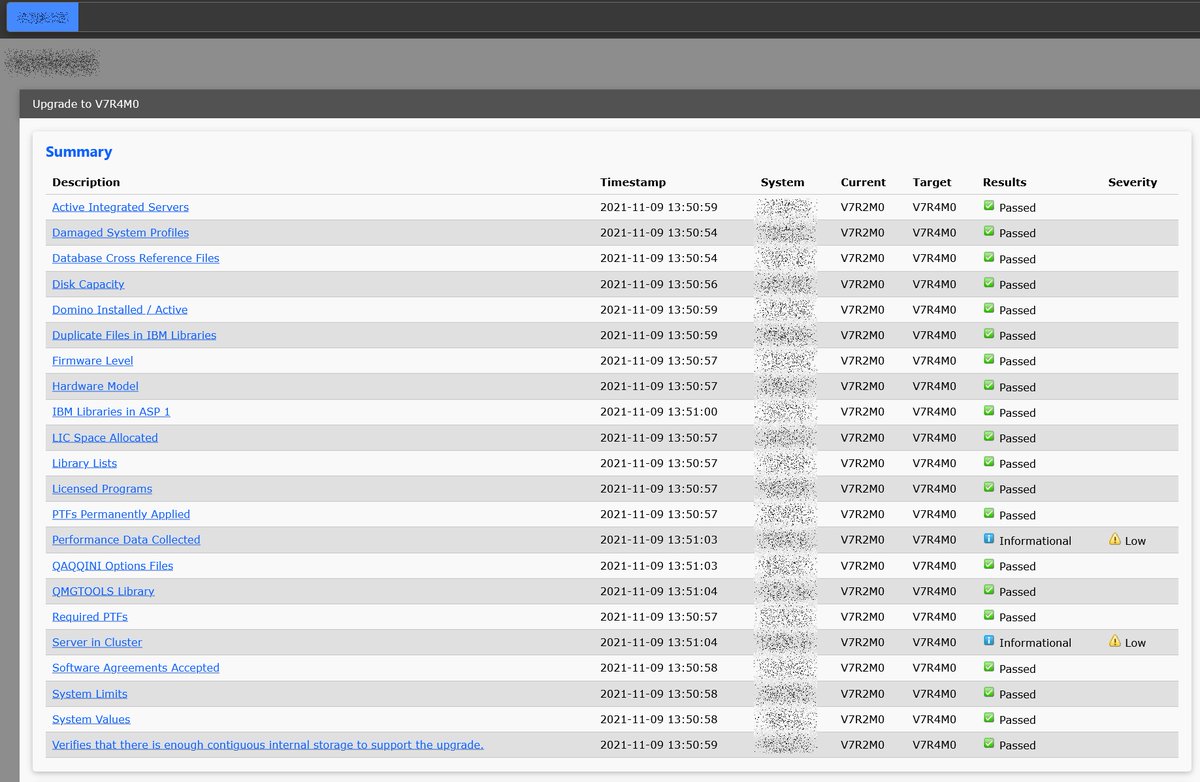The height and width of the screenshot is (782, 1200).
Task: Open the Disk Capacity report
Action: coord(88,284)
